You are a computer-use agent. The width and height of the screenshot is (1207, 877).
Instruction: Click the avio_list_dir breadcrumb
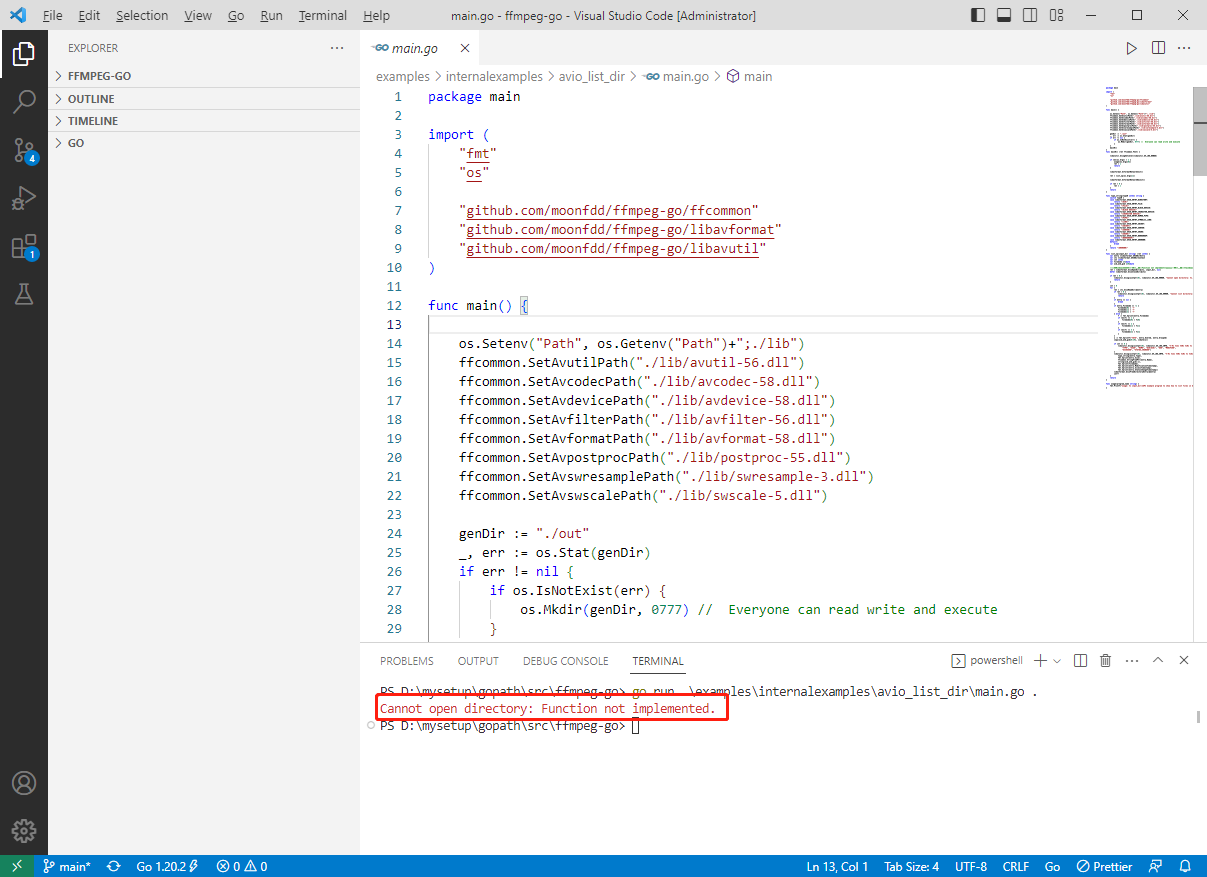point(592,76)
